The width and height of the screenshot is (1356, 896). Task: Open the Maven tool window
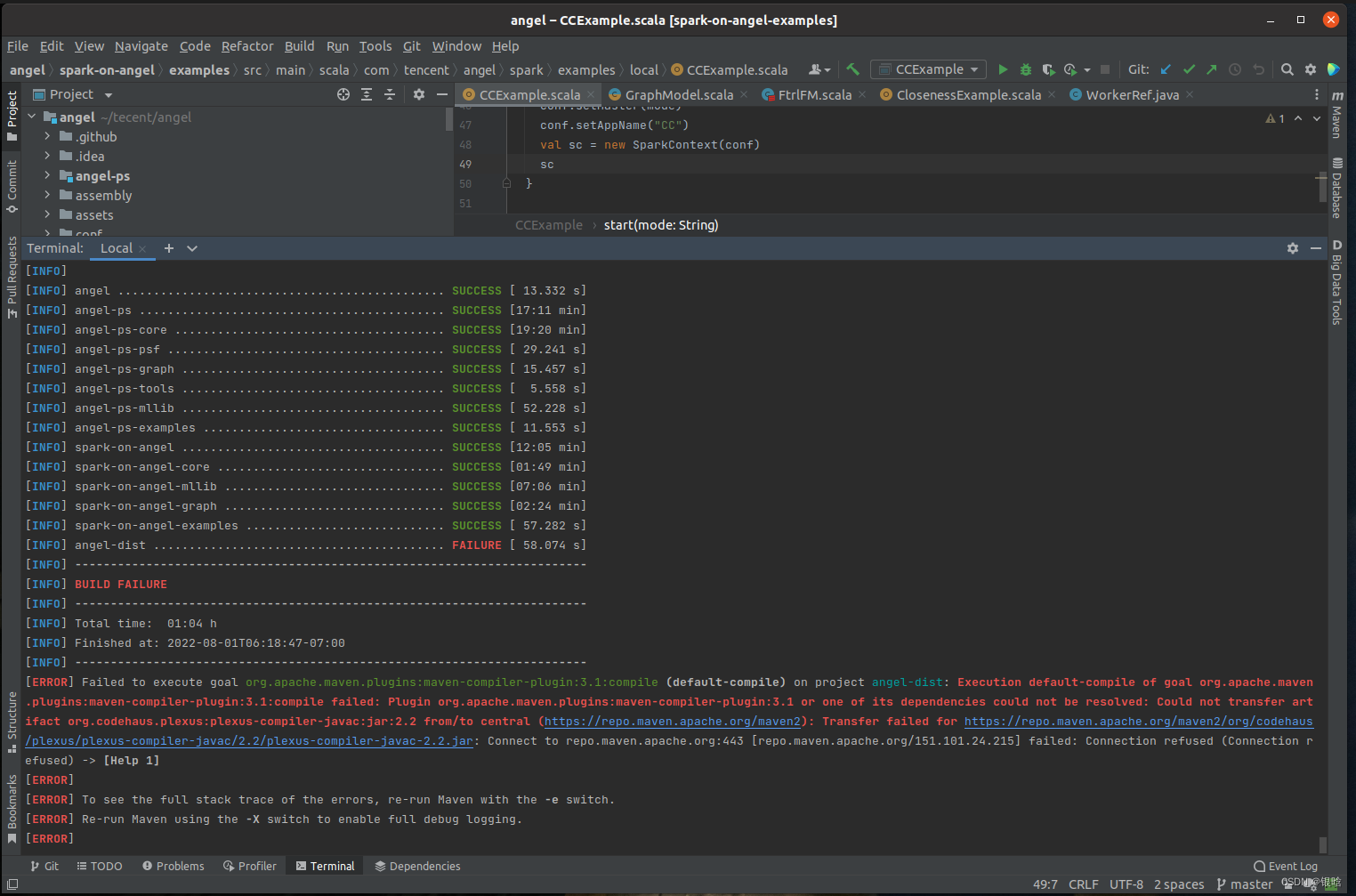point(1337,115)
